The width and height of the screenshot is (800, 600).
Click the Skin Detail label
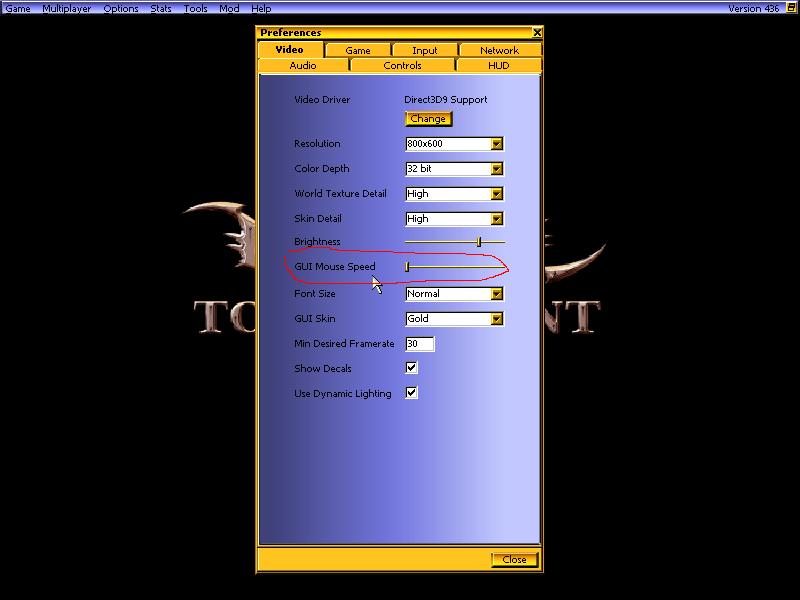click(x=318, y=219)
